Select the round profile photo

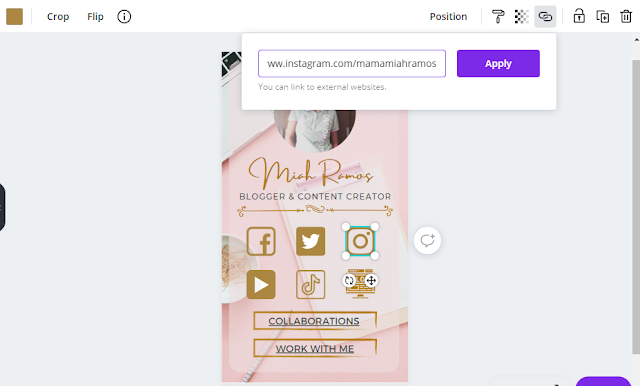click(x=315, y=130)
